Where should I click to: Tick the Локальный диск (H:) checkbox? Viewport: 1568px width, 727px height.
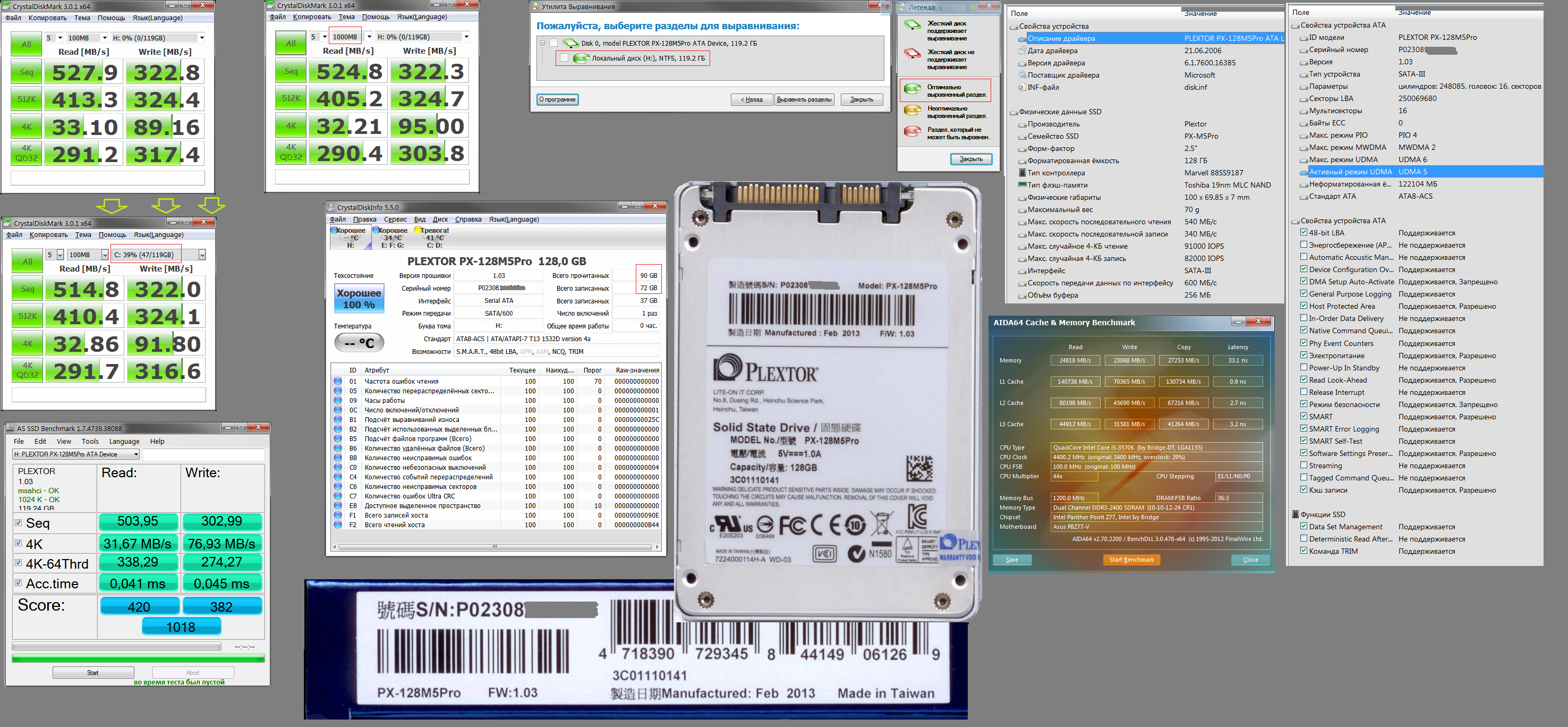point(564,58)
